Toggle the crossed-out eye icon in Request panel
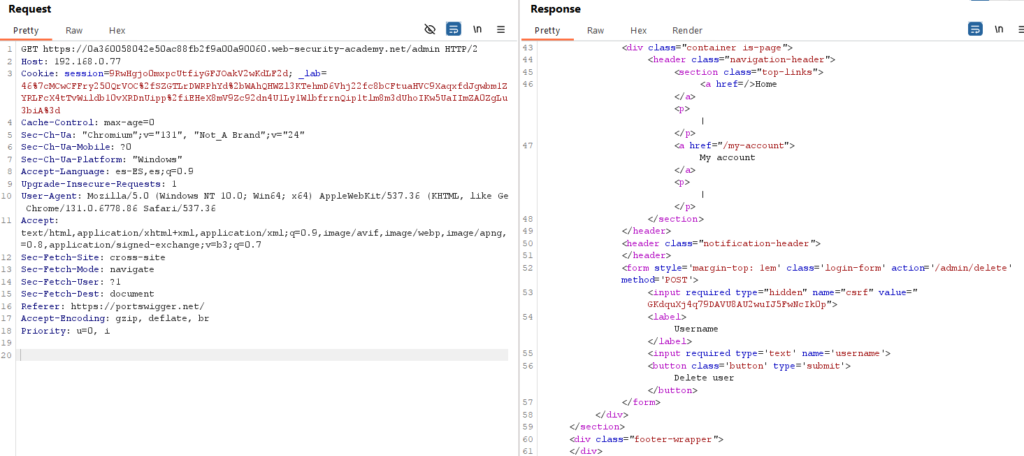Viewport: 1024px width, 456px height. (x=430, y=29)
